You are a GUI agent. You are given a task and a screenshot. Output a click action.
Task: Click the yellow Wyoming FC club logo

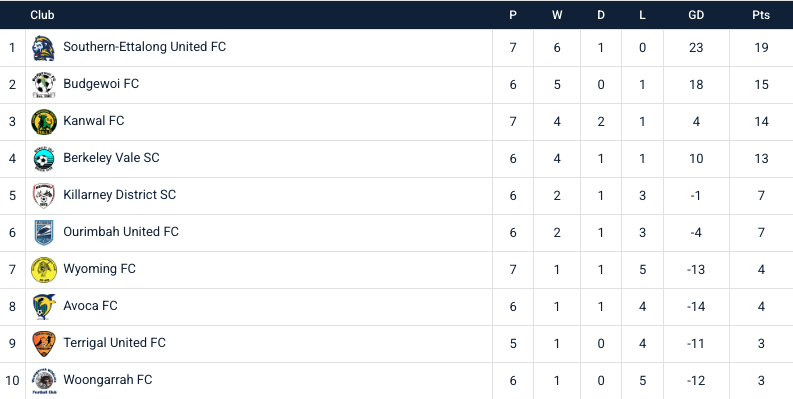pyautogui.click(x=43, y=270)
